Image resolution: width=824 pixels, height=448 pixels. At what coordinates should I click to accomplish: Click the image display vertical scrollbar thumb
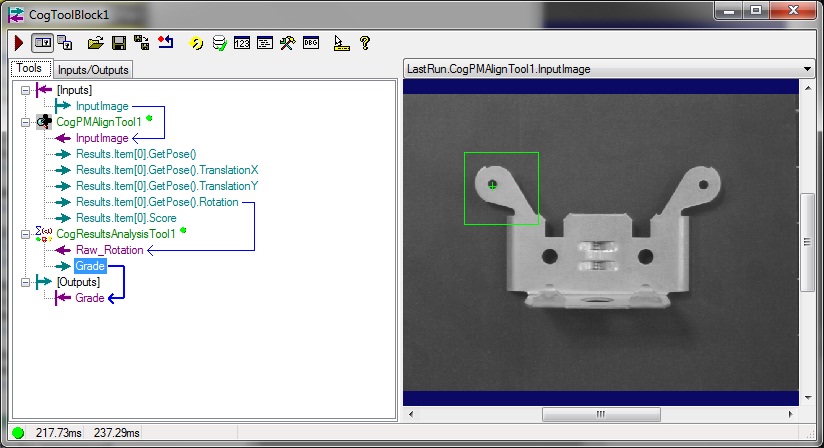[807, 242]
